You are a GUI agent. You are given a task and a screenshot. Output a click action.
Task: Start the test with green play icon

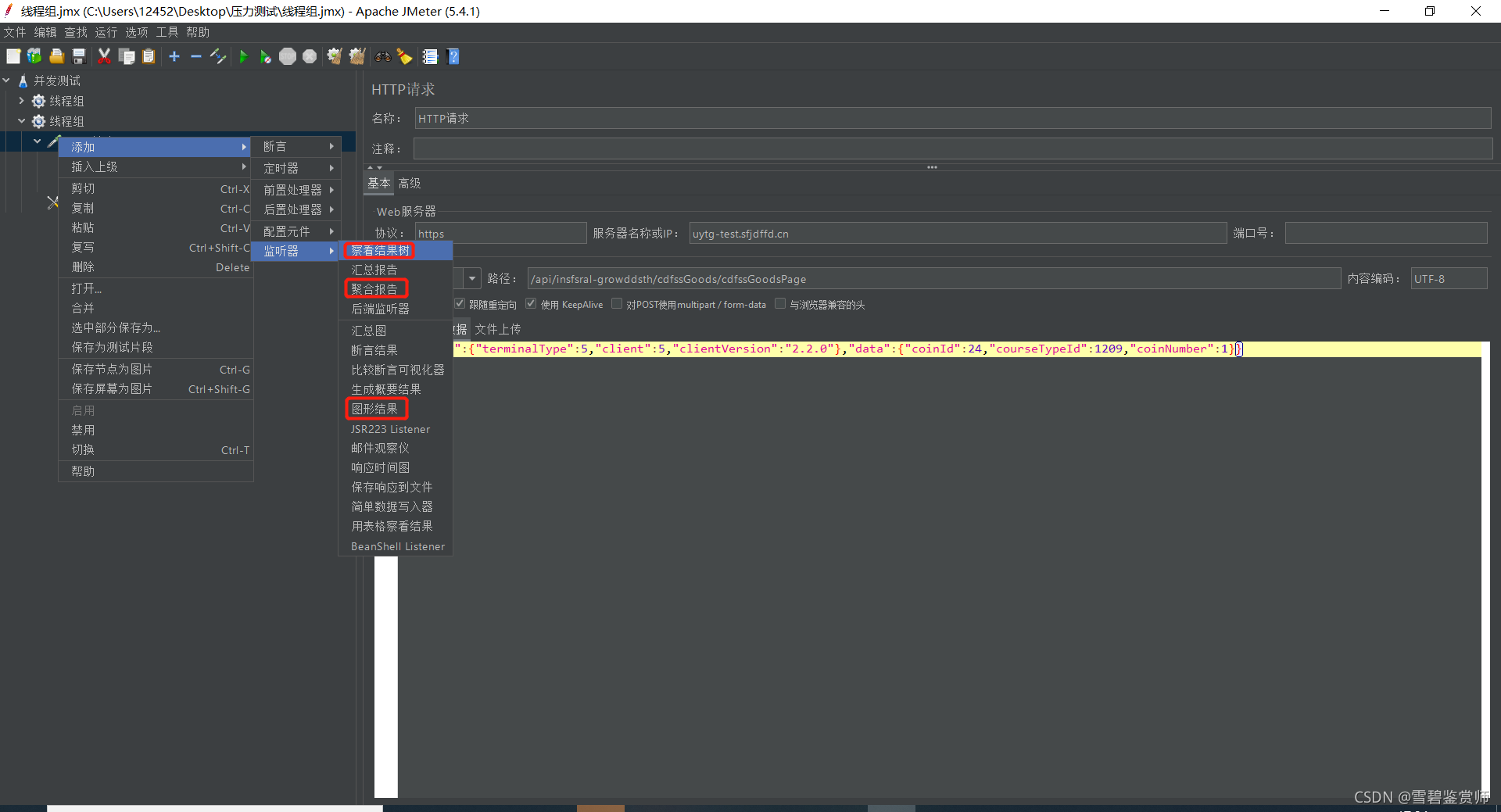(x=243, y=56)
